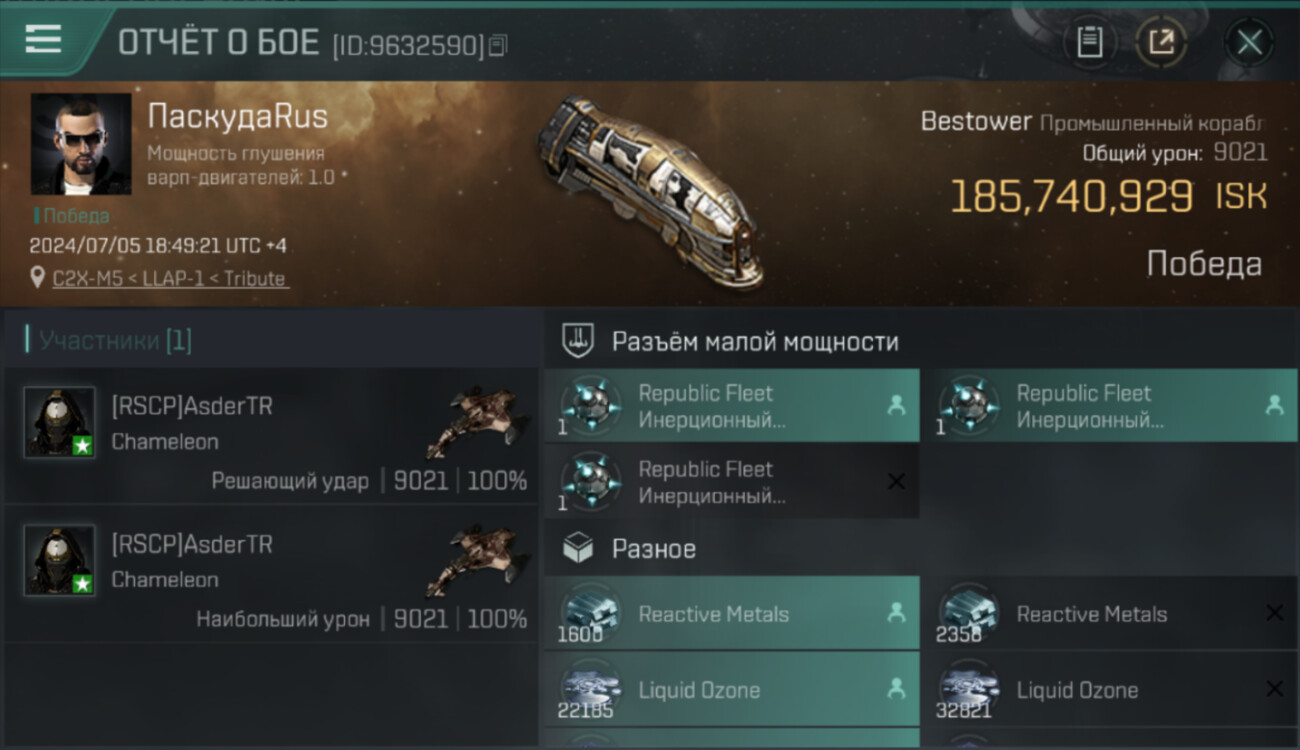The height and width of the screenshot is (750, 1300).
Task: Copy the battle report ID icon
Action: [x=498, y=44]
